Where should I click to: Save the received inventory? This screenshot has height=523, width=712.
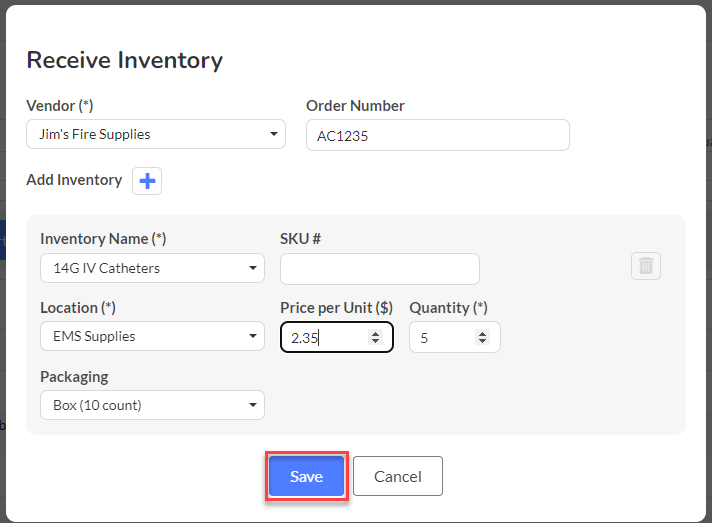coord(307,476)
